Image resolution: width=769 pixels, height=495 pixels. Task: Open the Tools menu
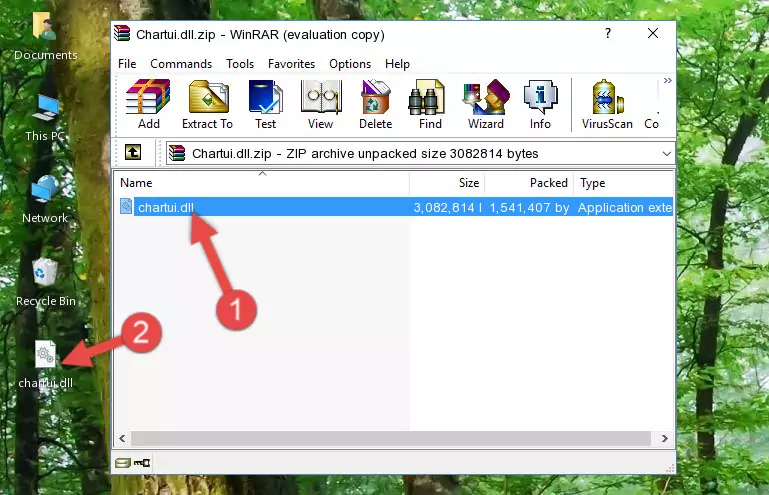pos(240,64)
